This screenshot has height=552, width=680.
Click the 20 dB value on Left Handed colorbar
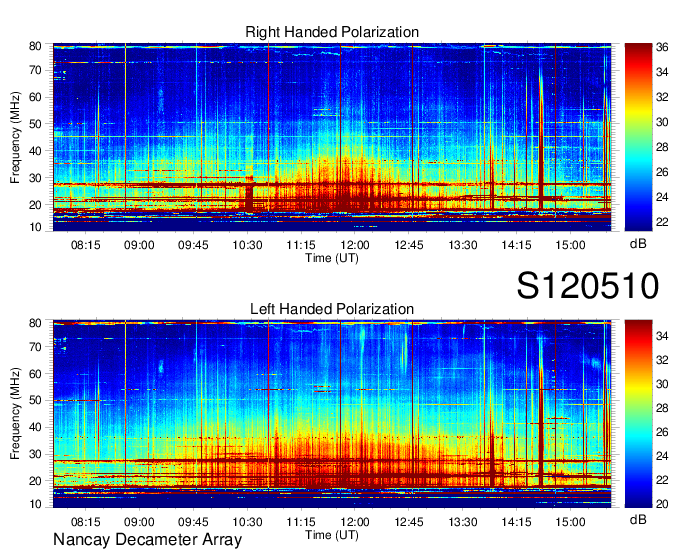(x=662, y=504)
